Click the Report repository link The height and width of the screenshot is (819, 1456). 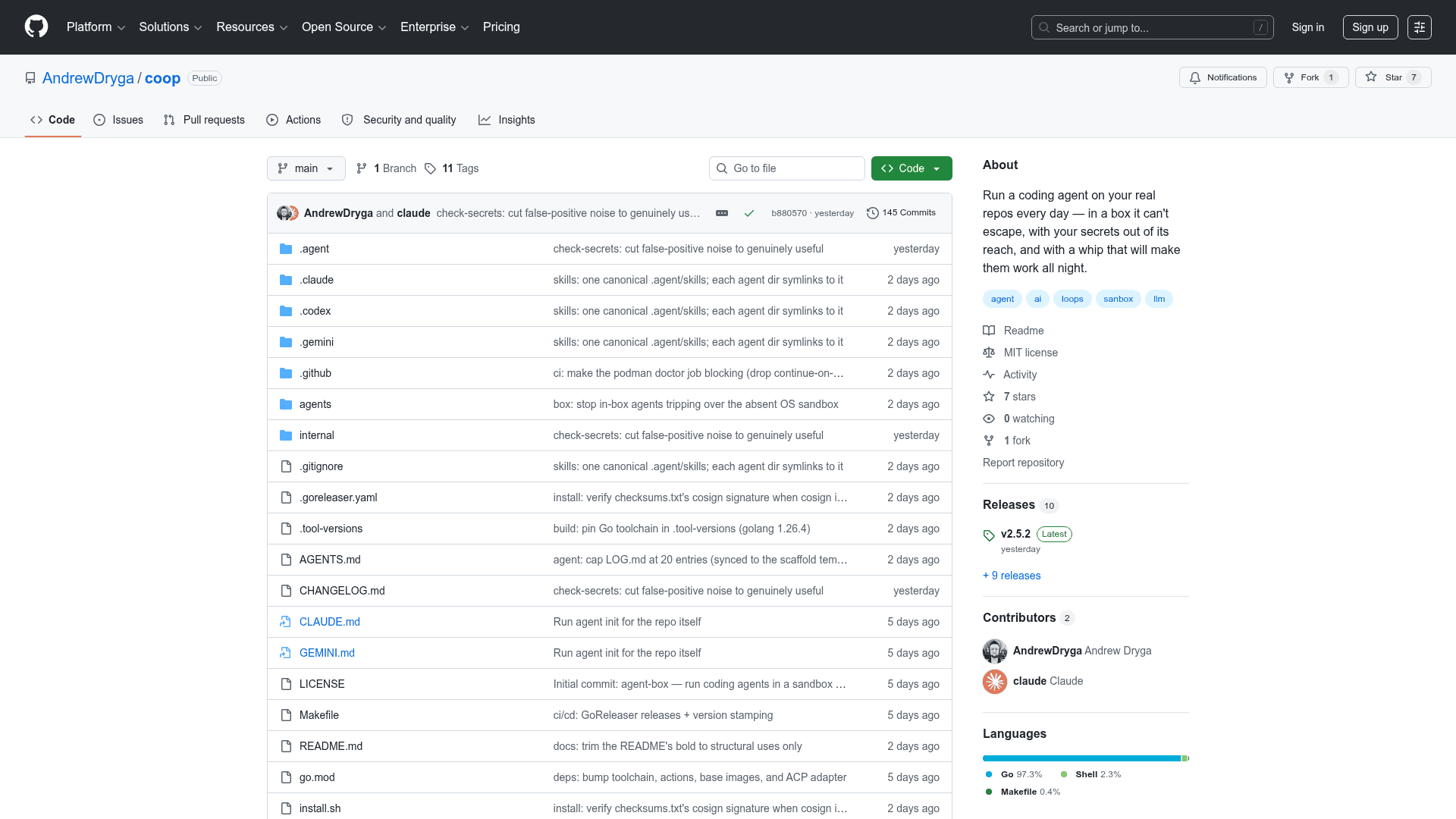pyautogui.click(x=1023, y=463)
